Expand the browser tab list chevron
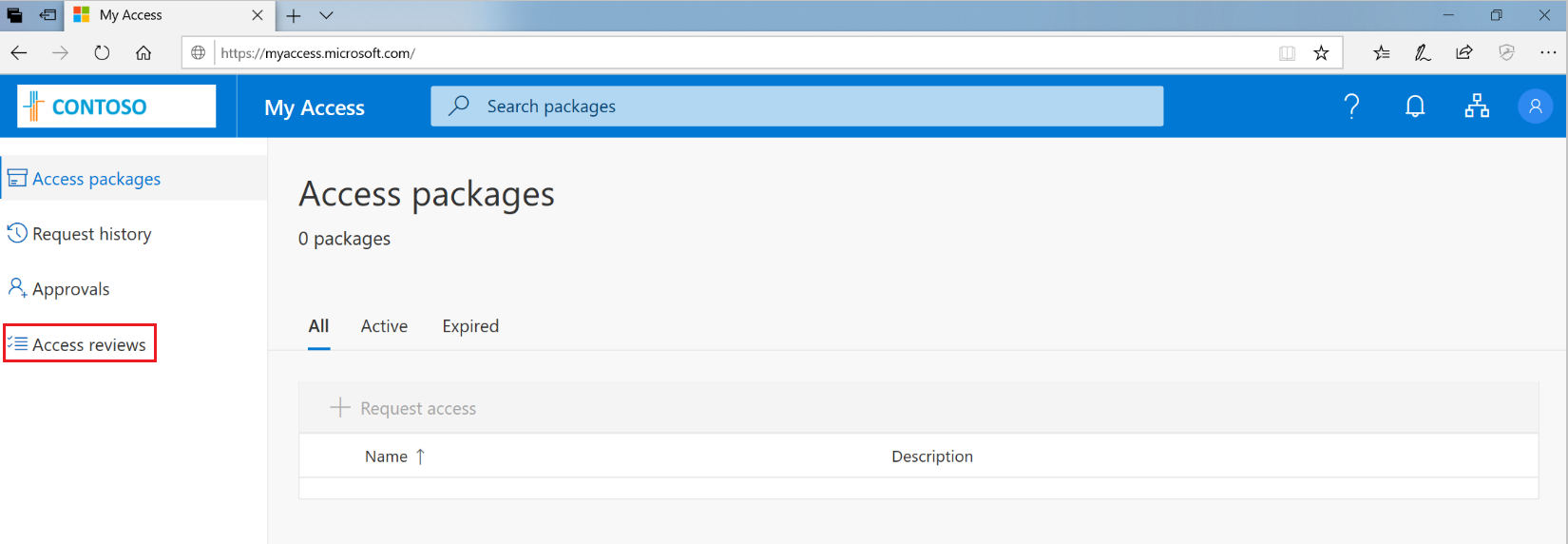 click(x=326, y=15)
